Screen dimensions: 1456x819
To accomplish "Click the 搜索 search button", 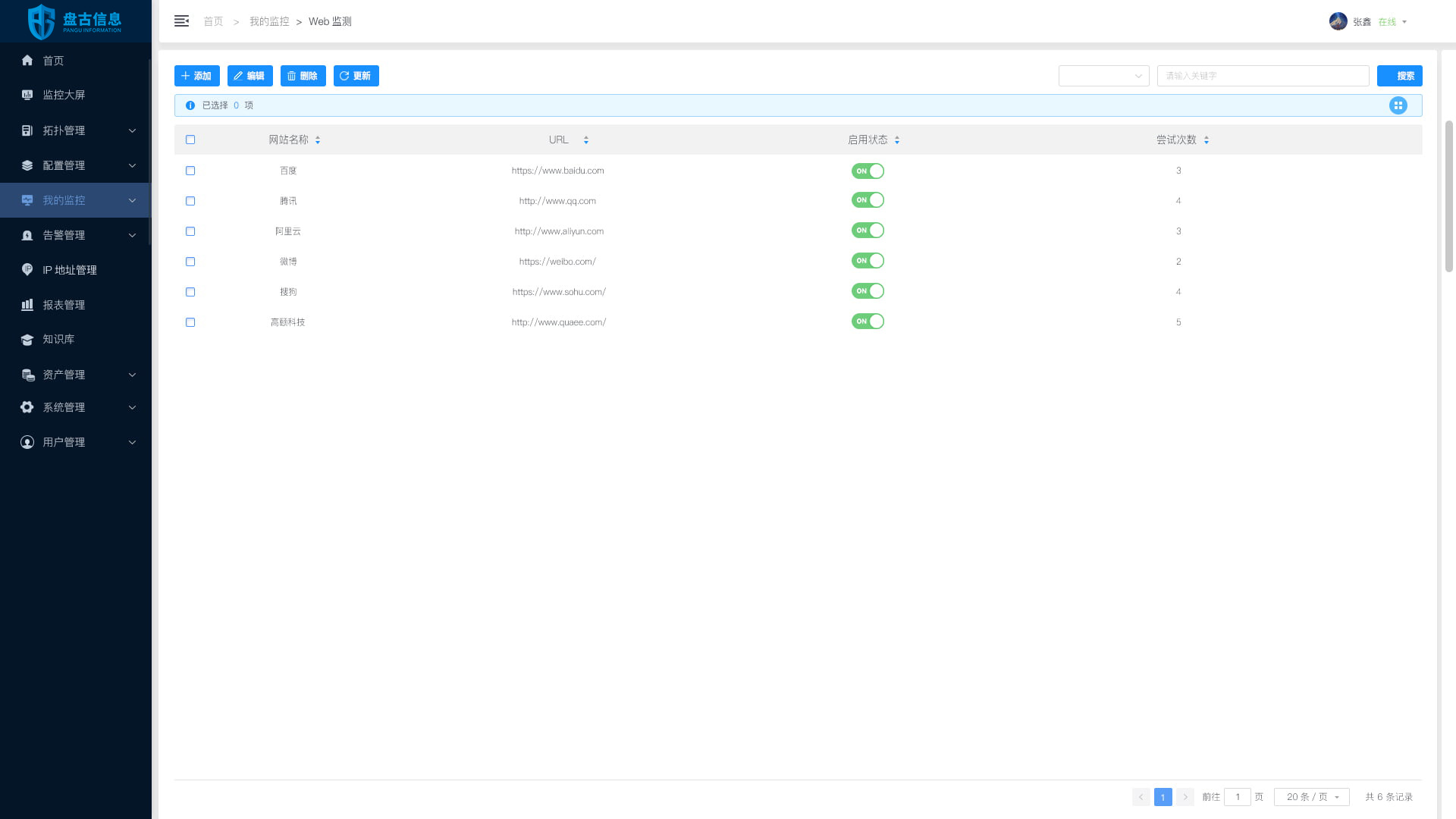I will [1399, 76].
